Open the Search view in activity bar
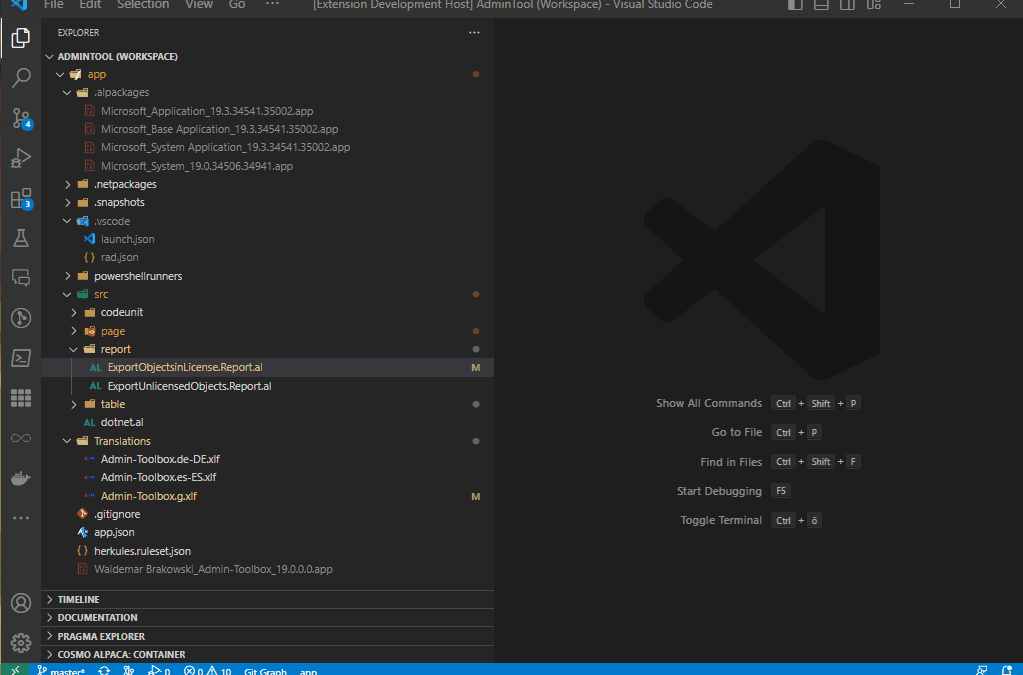The height and width of the screenshot is (675, 1023). tap(21, 78)
